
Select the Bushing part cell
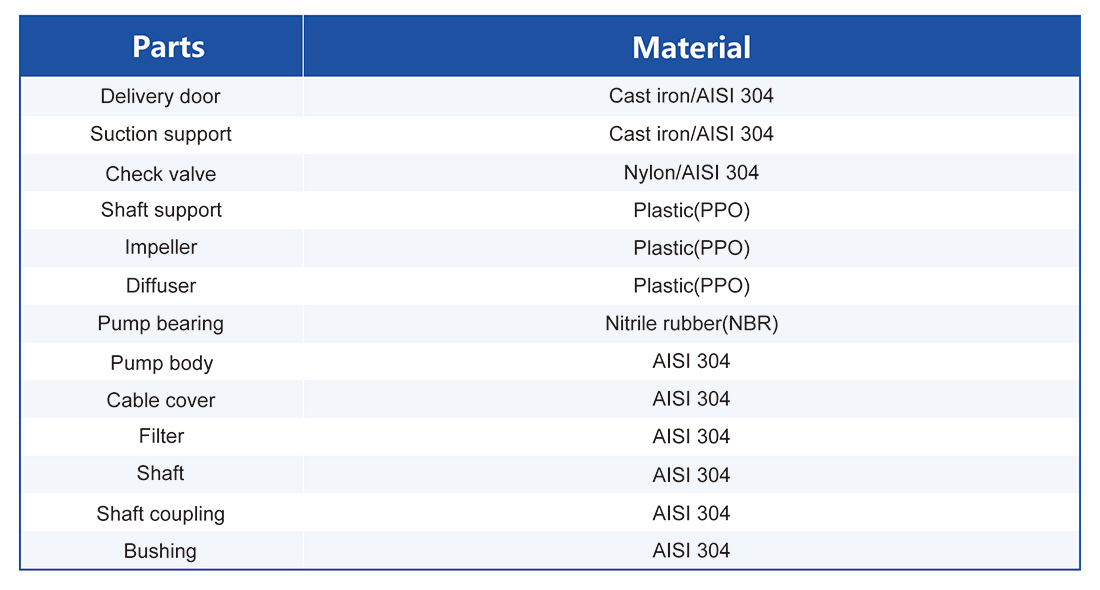160,551
